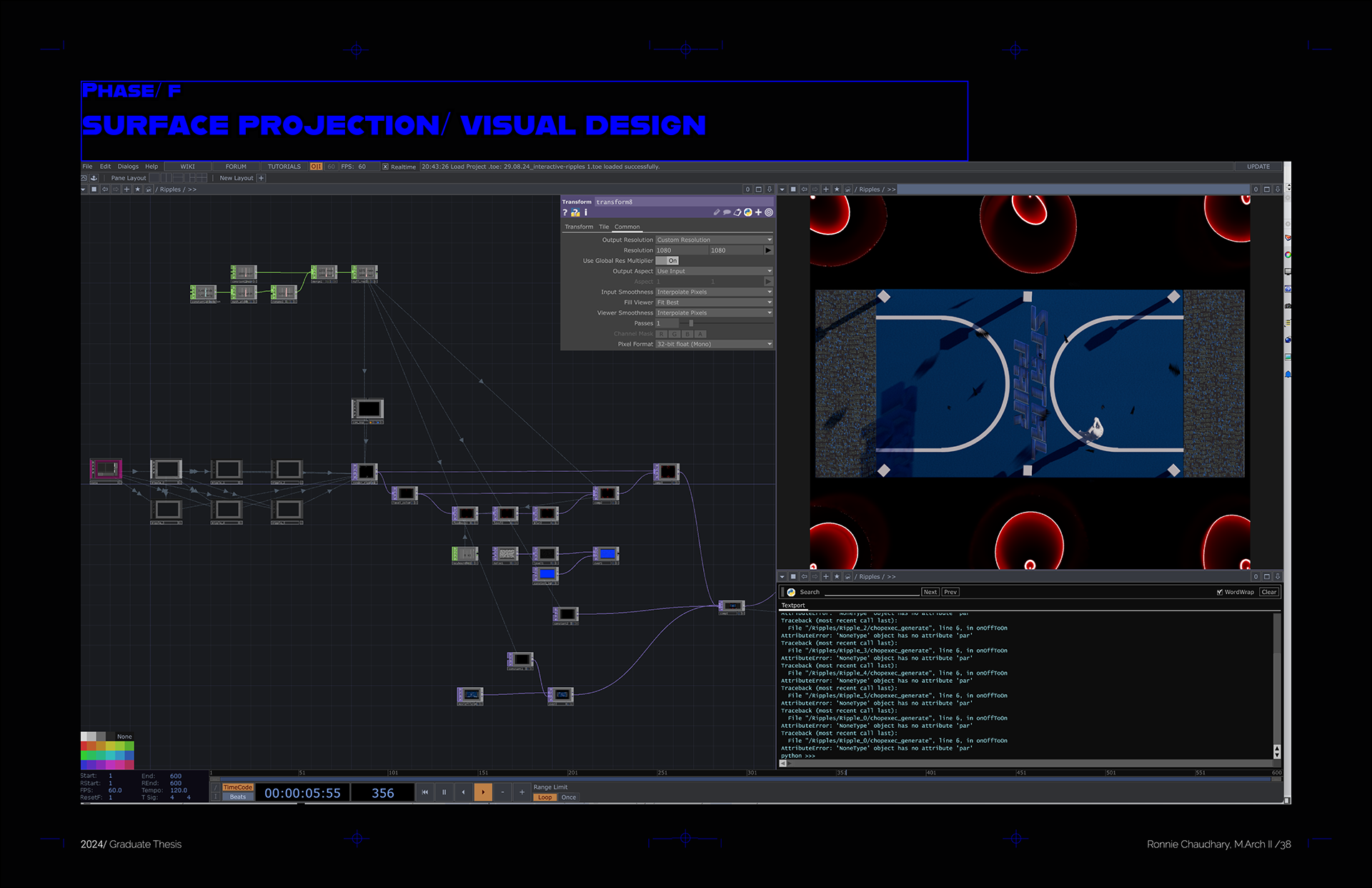This screenshot has width=1372, height=888.
Task: Click the comment speech bubble icon
Action: pos(727,212)
